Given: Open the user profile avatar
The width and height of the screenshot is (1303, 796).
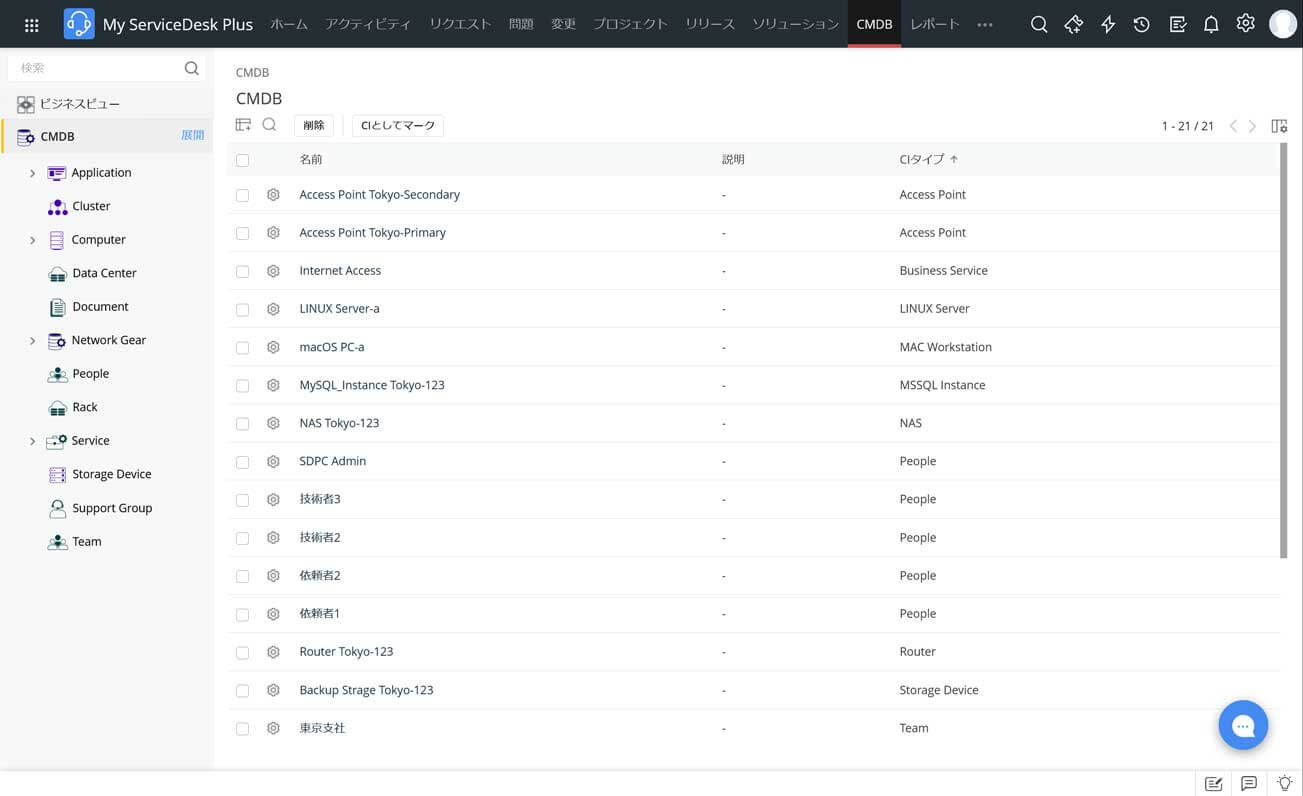Looking at the screenshot, I should tap(1282, 24).
